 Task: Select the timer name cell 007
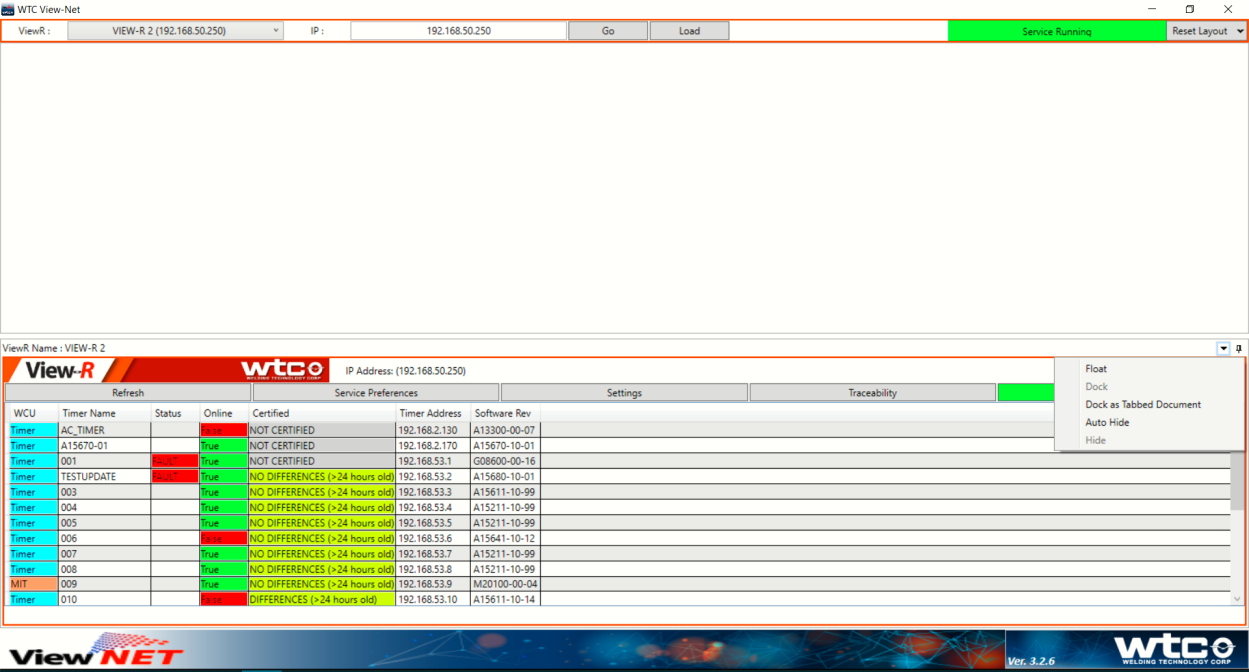click(x=105, y=553)
